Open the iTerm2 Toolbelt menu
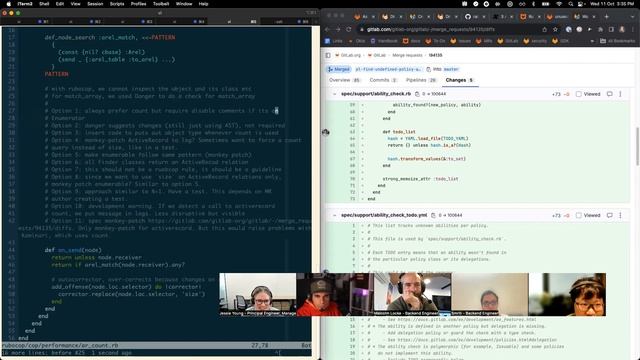This screenshot has width=640, height=360. click(x=161, y=4)
